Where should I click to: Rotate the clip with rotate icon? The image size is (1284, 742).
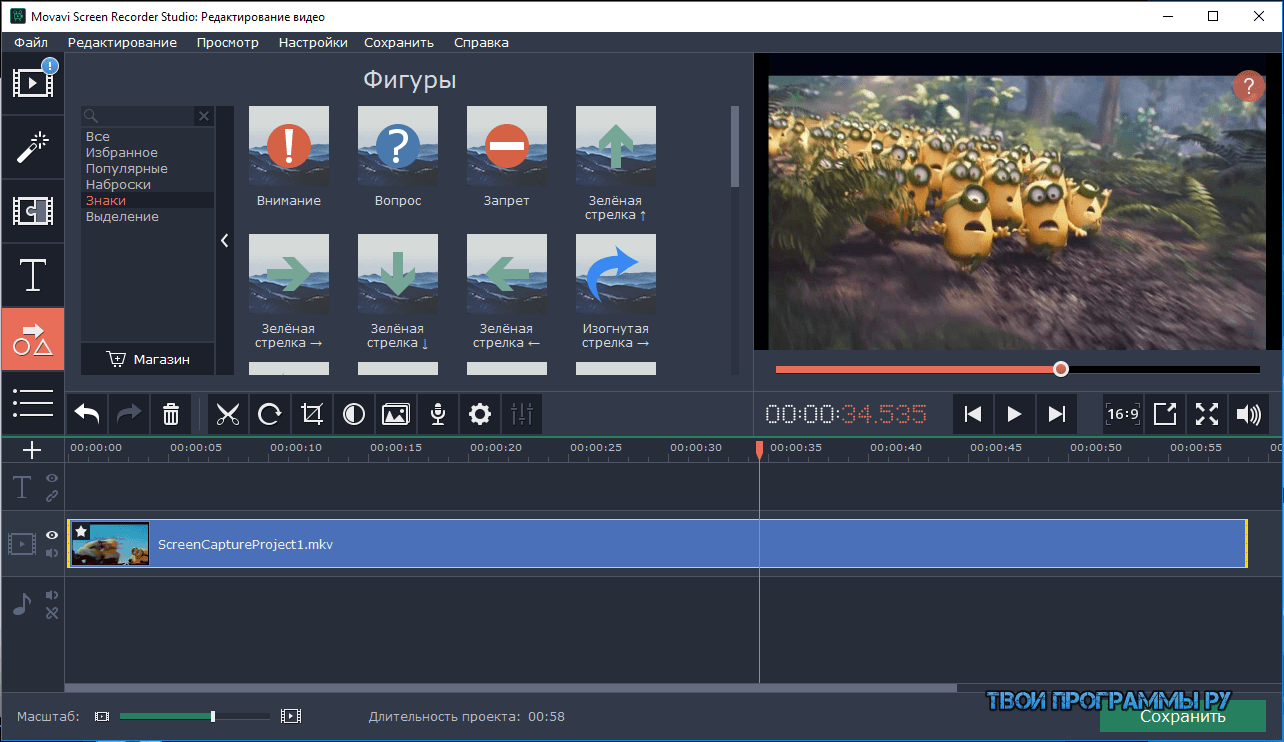[270, 414]
